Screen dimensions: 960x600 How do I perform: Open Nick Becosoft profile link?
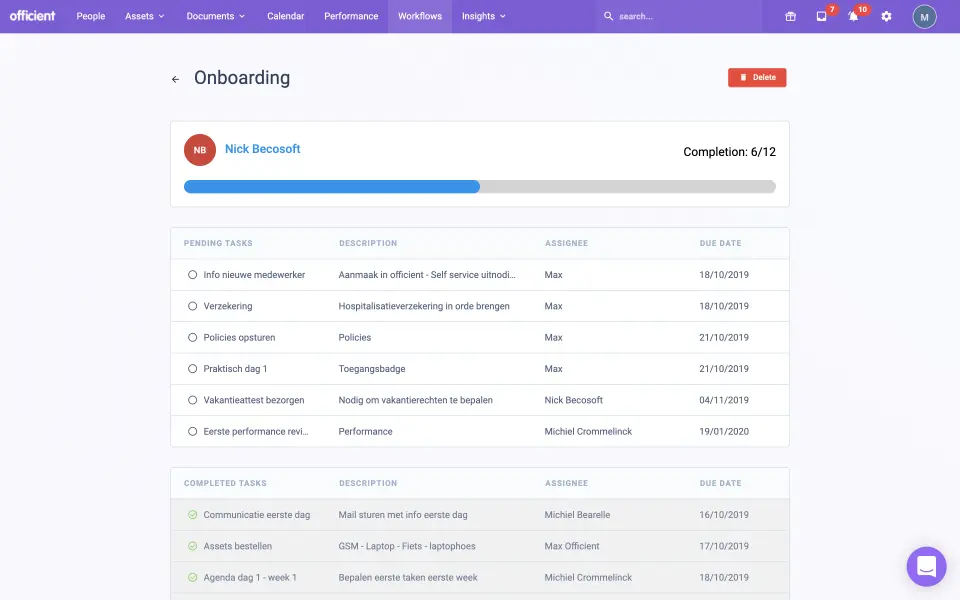[x=262, y=149]
